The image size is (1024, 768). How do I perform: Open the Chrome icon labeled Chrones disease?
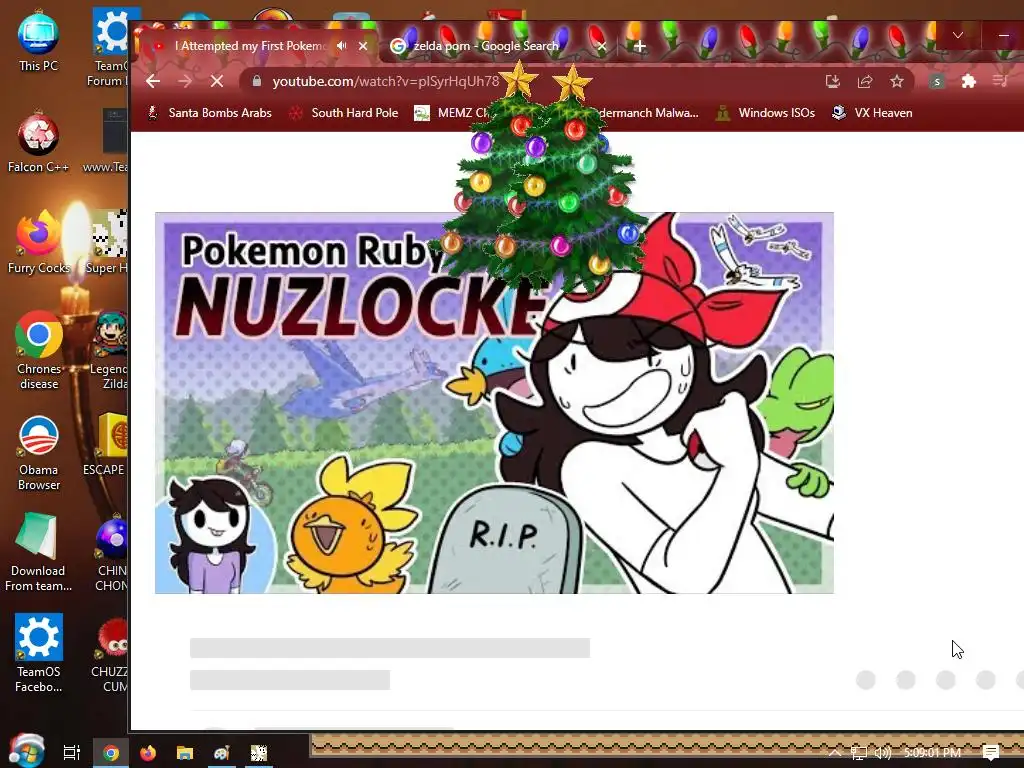[38, 351]
